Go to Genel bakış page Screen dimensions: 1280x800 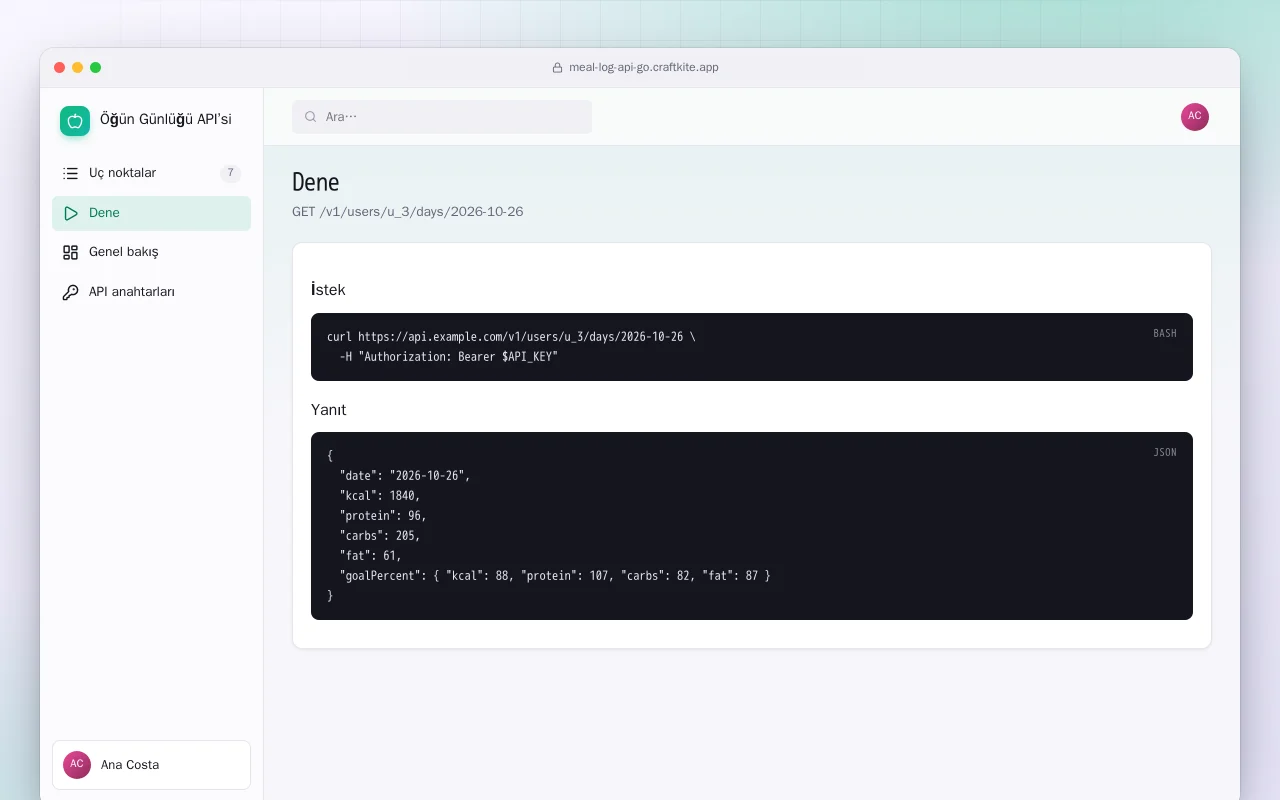click(x=151, y=252)
